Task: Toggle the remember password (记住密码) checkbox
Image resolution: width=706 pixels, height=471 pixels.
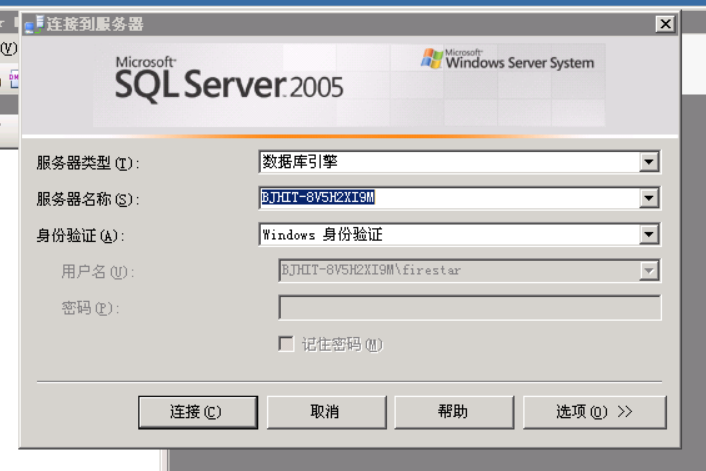Action: tap(286, 344)
